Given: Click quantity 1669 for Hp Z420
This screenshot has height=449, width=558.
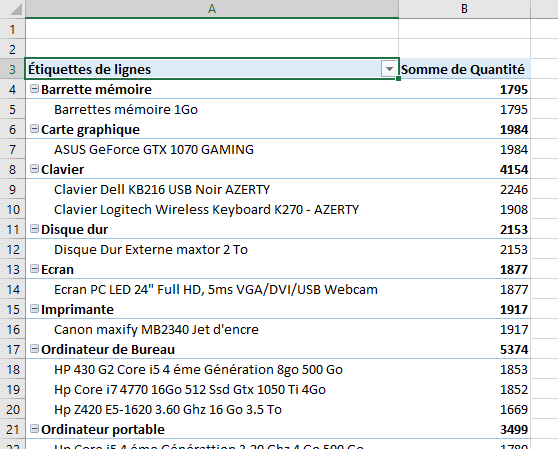Looking at the screenshot, I should (514, 410).
